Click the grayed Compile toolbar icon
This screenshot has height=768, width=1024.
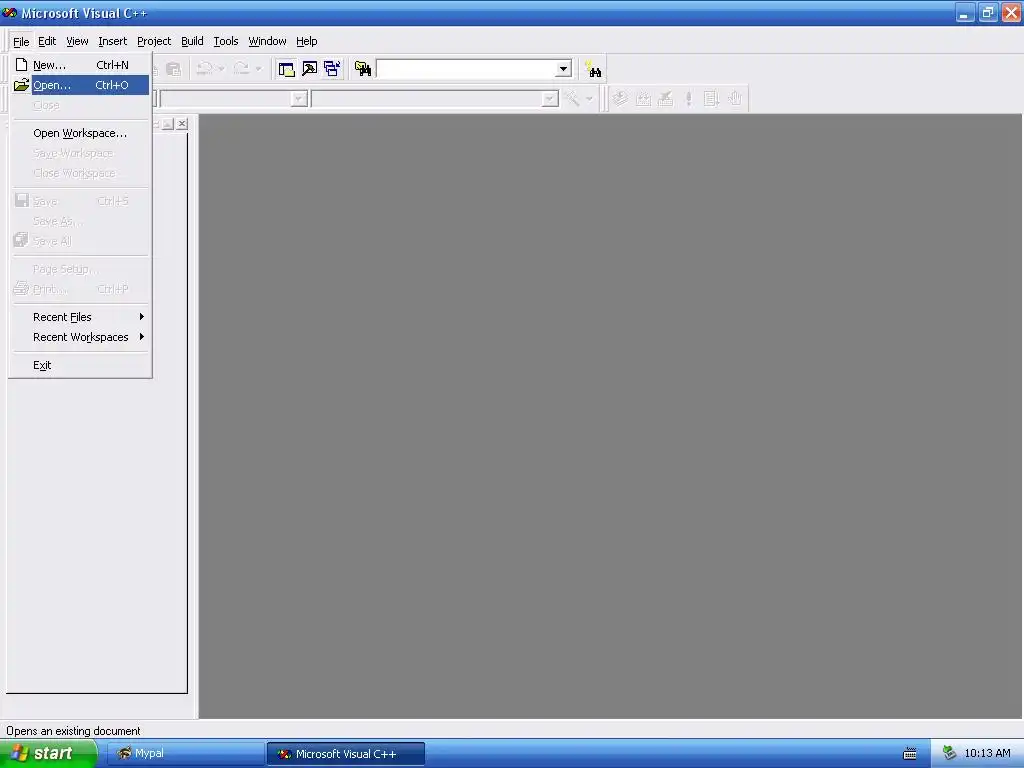(x=620, y=99)
